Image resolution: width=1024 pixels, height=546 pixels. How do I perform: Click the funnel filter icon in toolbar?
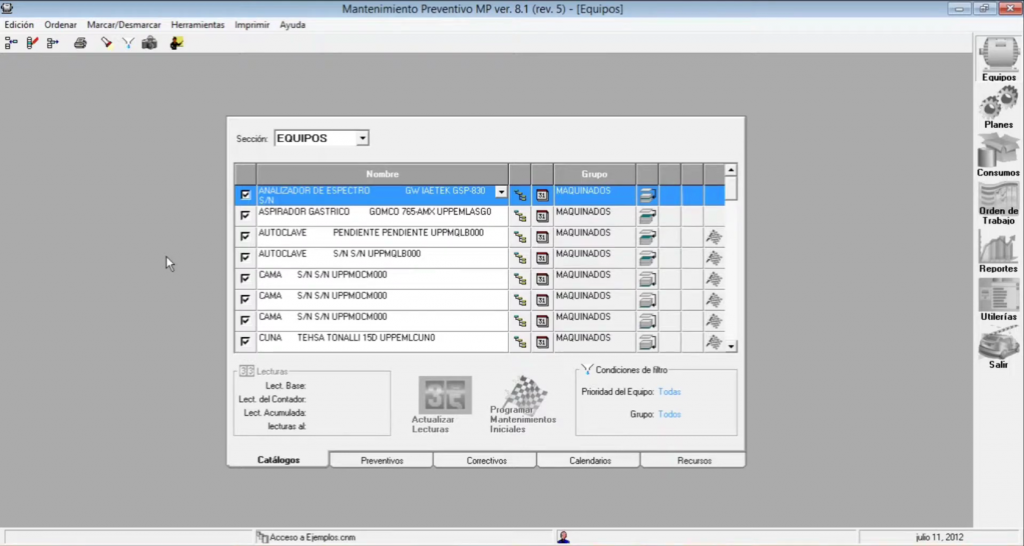[x=128, y=43]
